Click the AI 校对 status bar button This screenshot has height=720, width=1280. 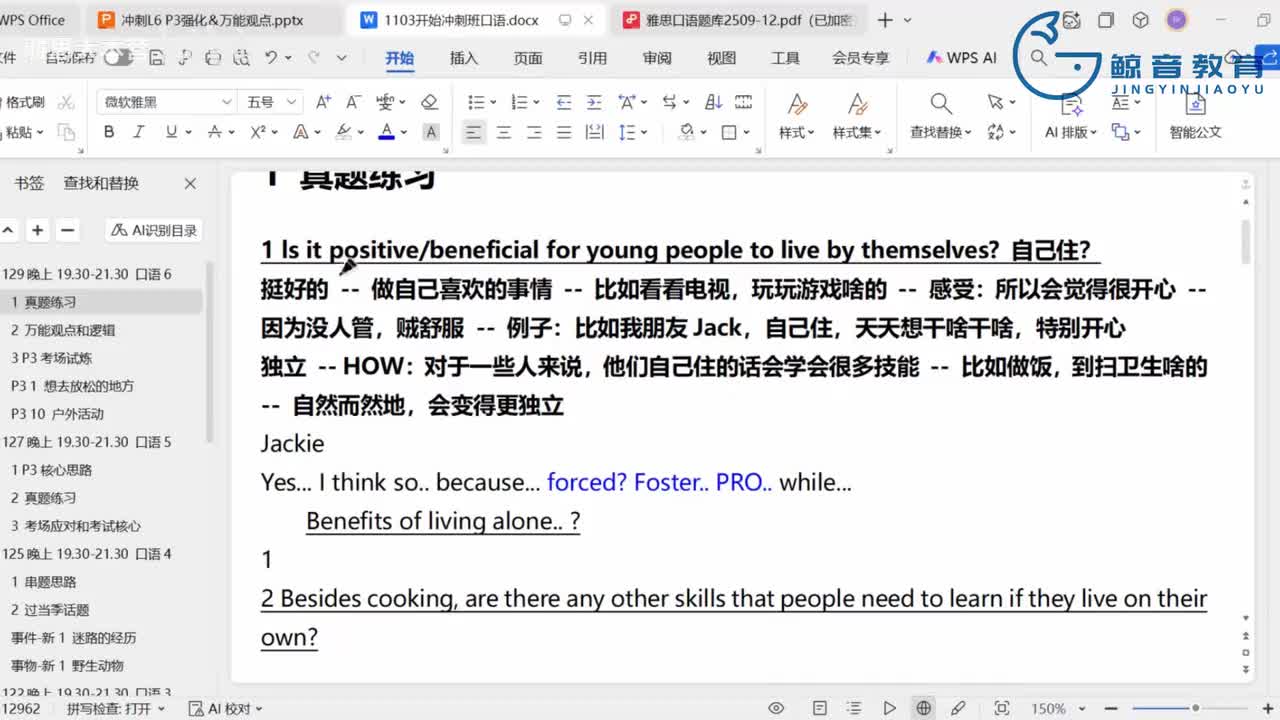click(227, 708)
